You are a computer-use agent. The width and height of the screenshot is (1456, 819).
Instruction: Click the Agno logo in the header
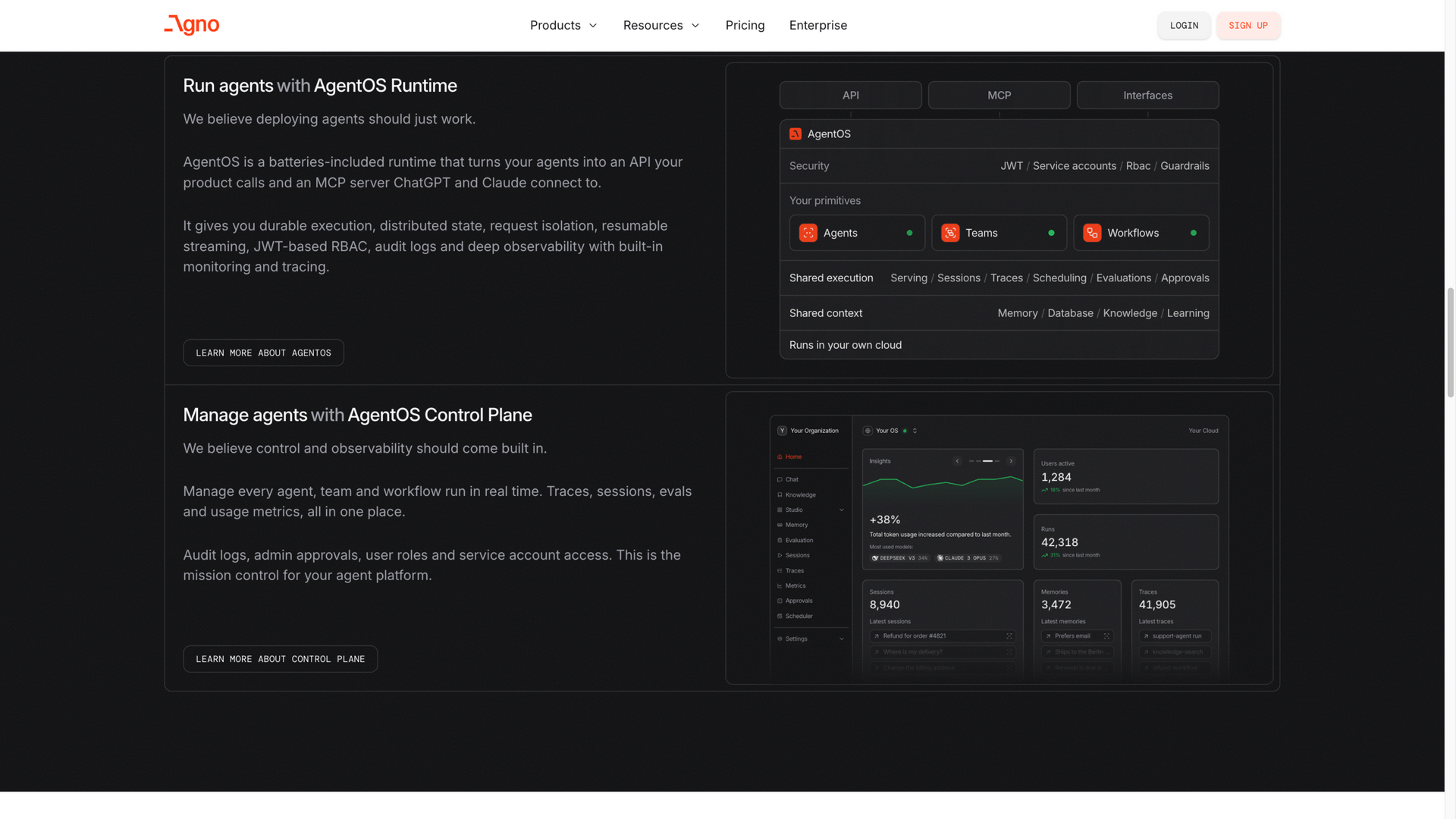tap(191, 25)
